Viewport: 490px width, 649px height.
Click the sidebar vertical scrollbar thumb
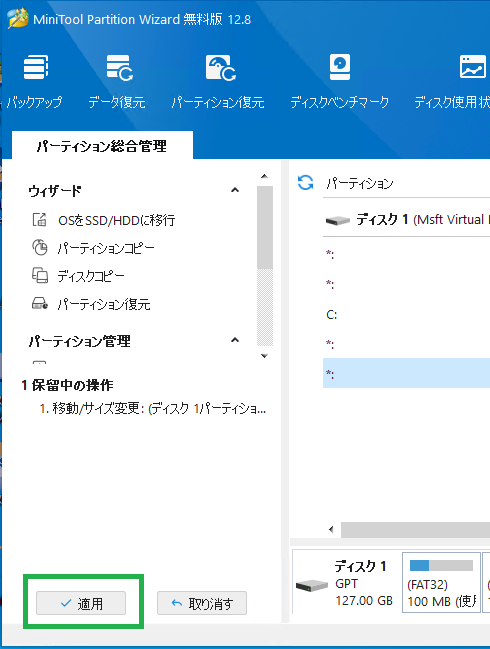[x=265, y=227]
